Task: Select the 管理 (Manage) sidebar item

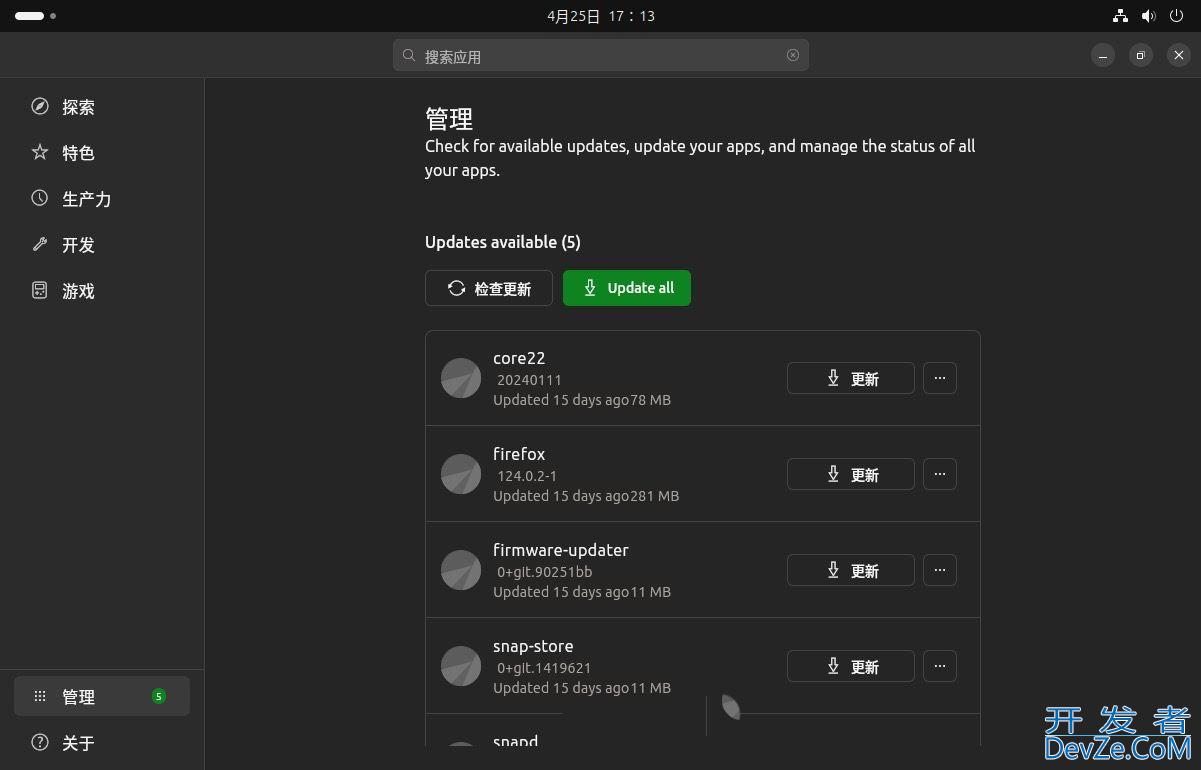Action: coord(102,696)
